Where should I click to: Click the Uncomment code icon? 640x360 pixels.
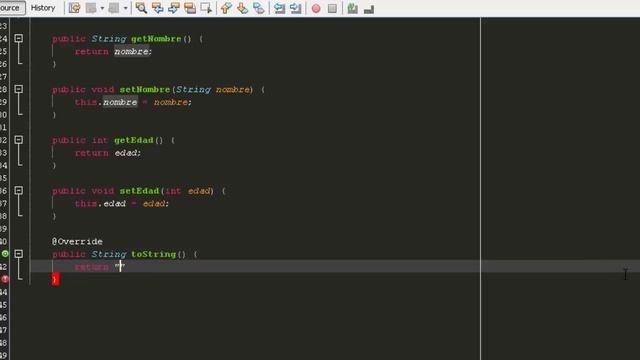click(x=369, y=8)
